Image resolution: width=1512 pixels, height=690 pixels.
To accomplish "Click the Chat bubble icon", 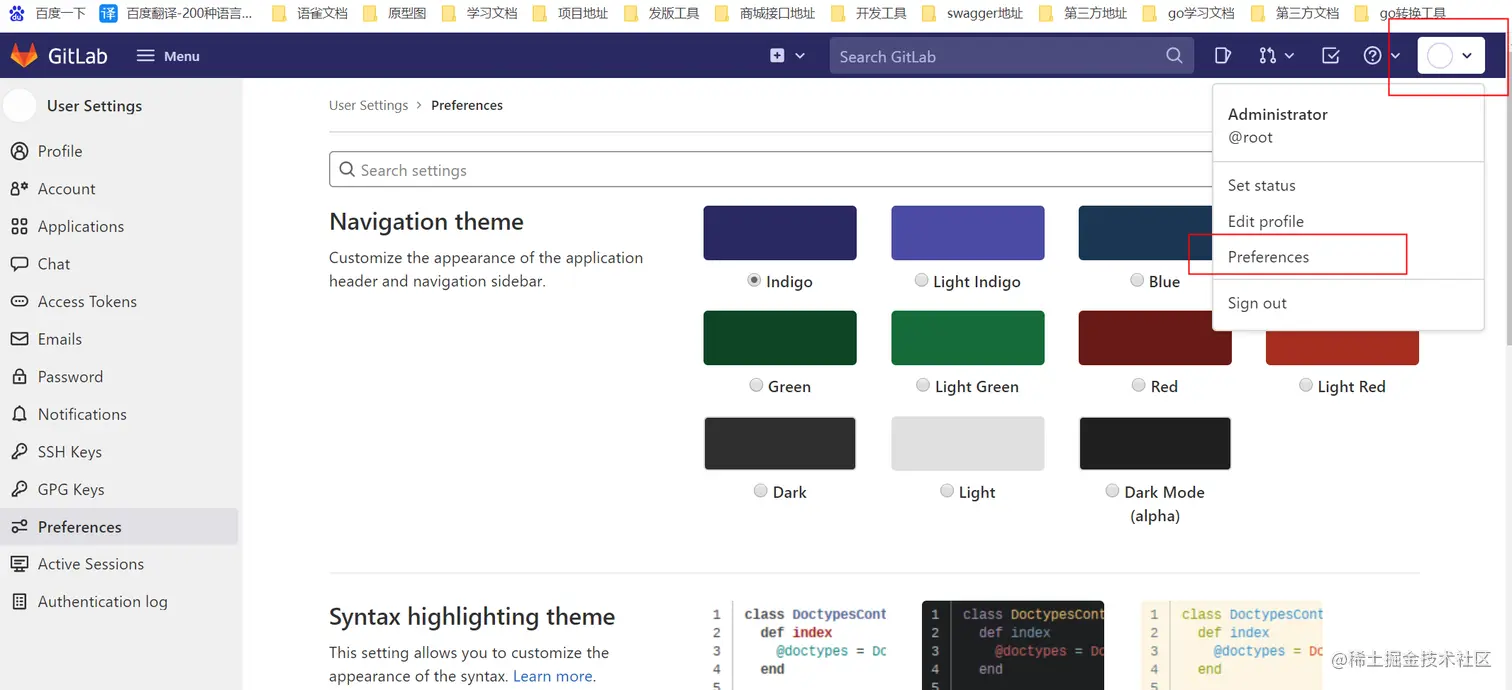I will pyautogui.click(x=19, y=264).
